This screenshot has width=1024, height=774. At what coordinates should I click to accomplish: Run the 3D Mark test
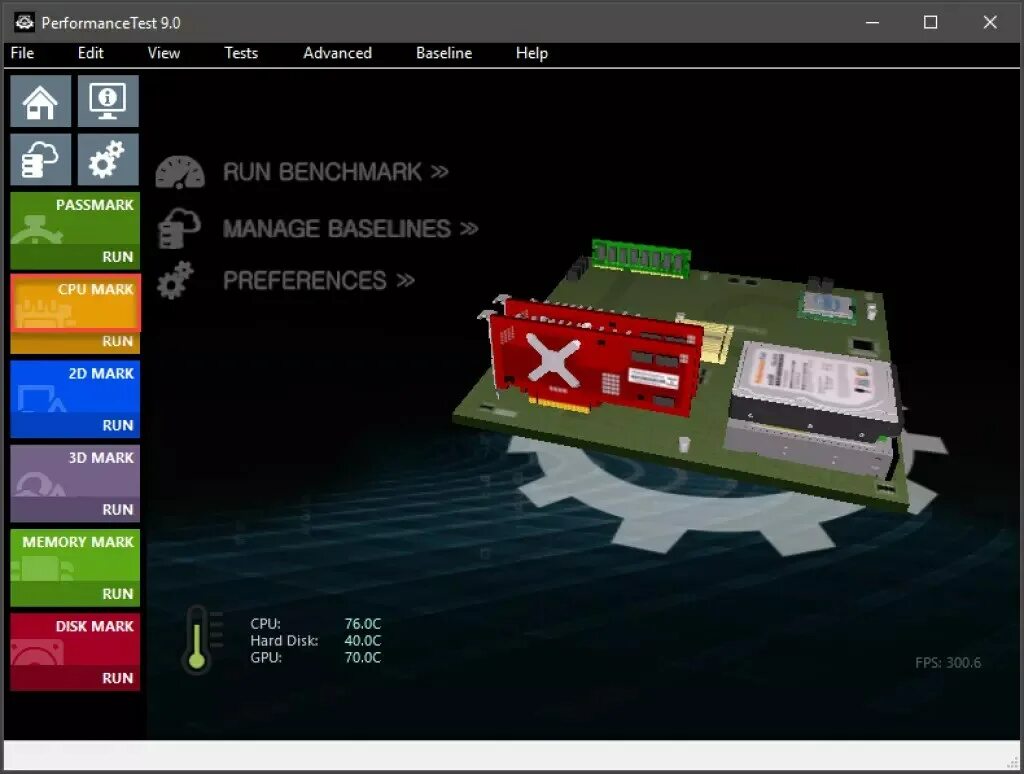tap(118, 509)
